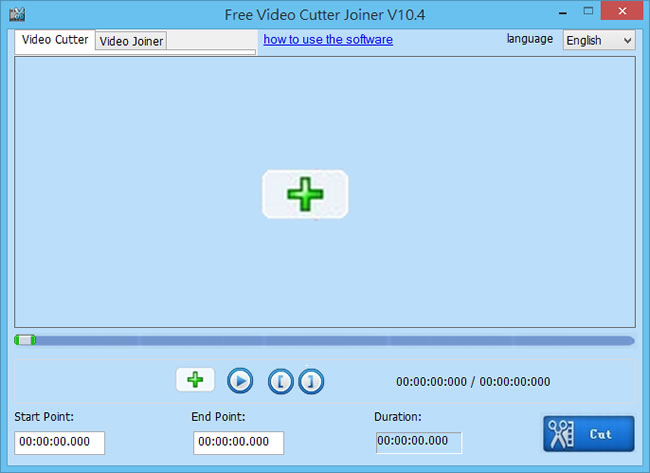Click the large green plus add-video icon

(x=305, y=194)
